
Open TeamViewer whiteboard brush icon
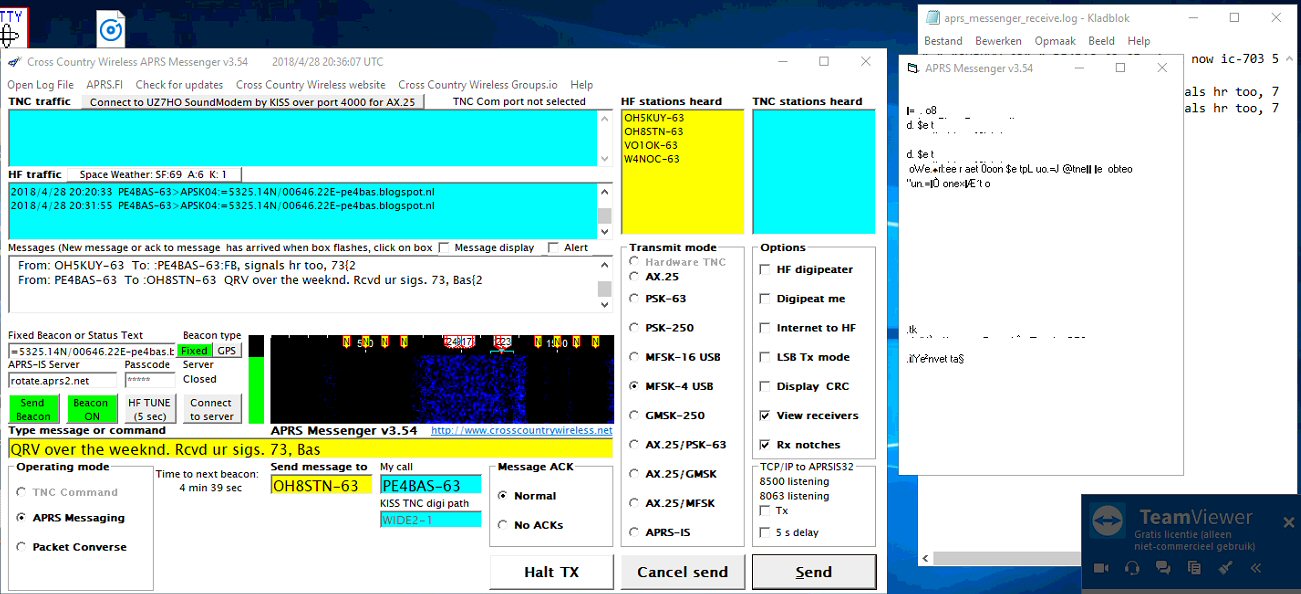(1225, 568)
